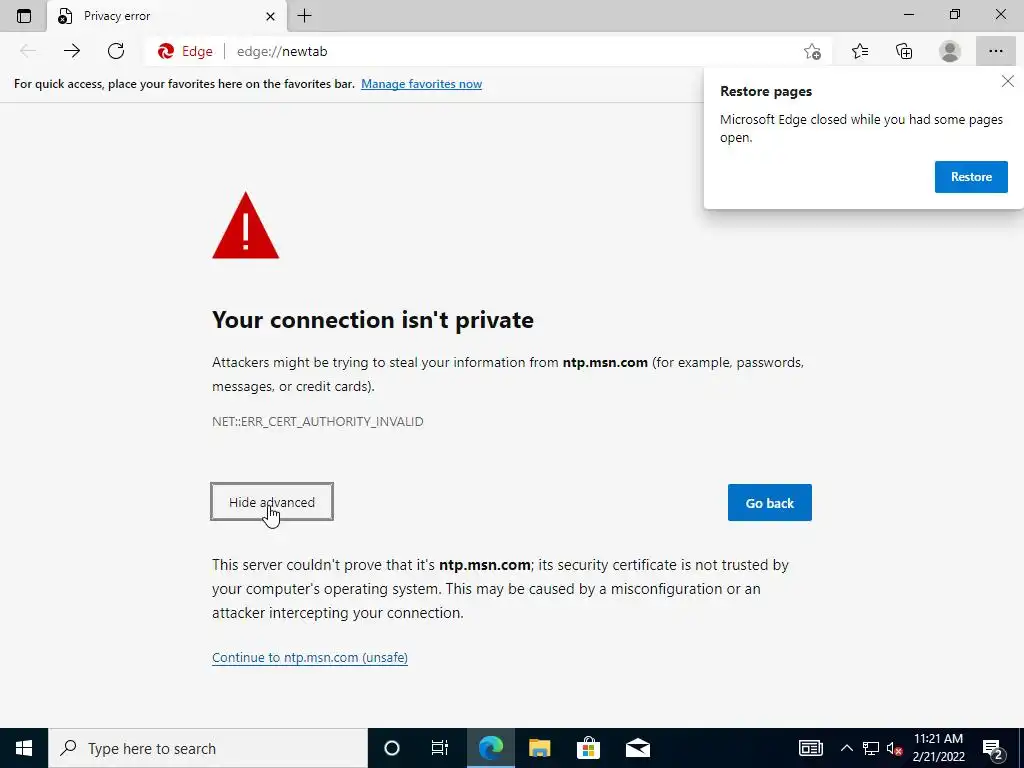The height and width of the screenshot is (768, 1024).
Task: Restore down the Edge window
Action: pyautogui.click(x=955, y=14)
